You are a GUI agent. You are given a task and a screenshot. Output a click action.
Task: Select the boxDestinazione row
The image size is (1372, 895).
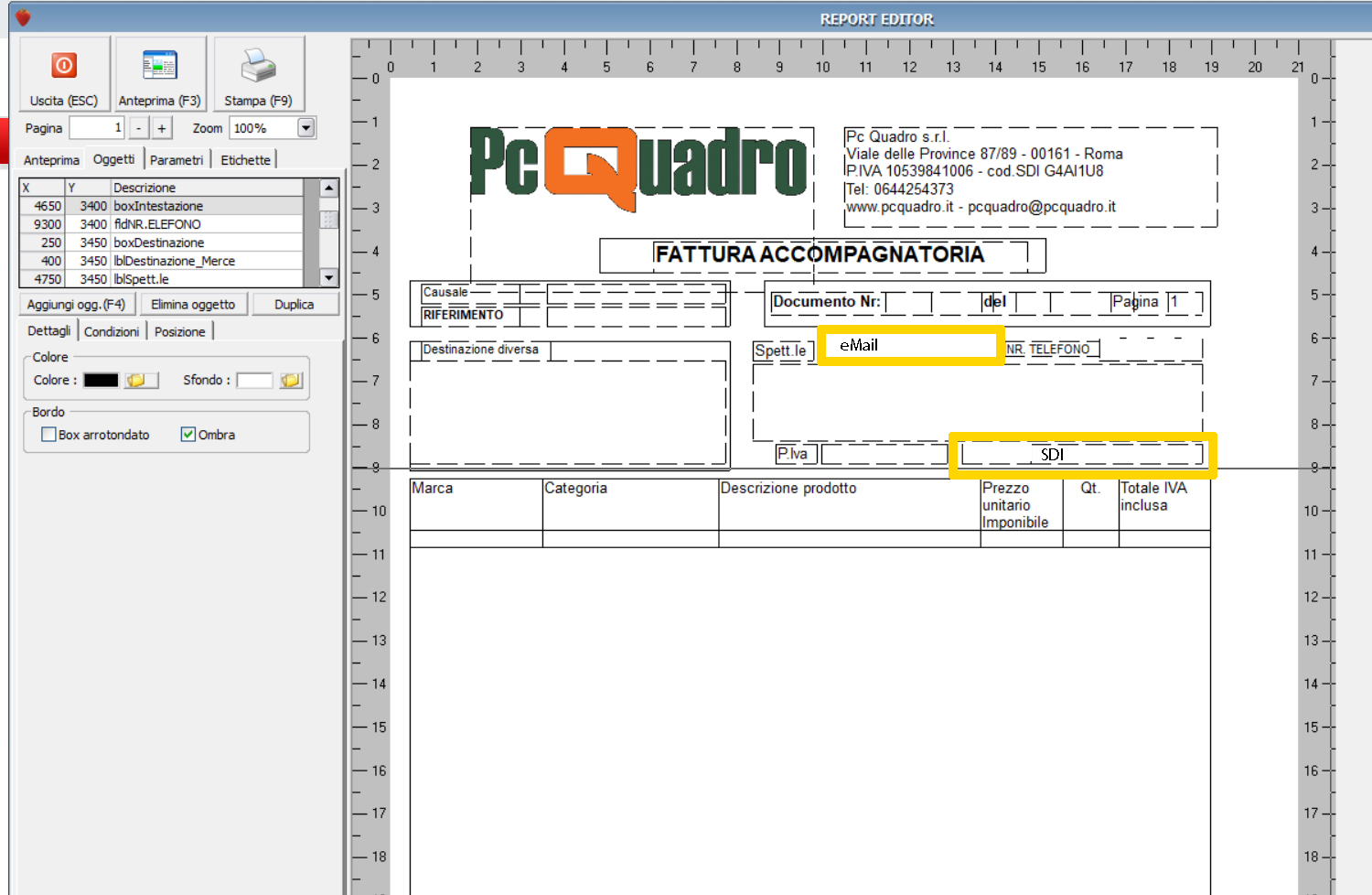[161, 243]
